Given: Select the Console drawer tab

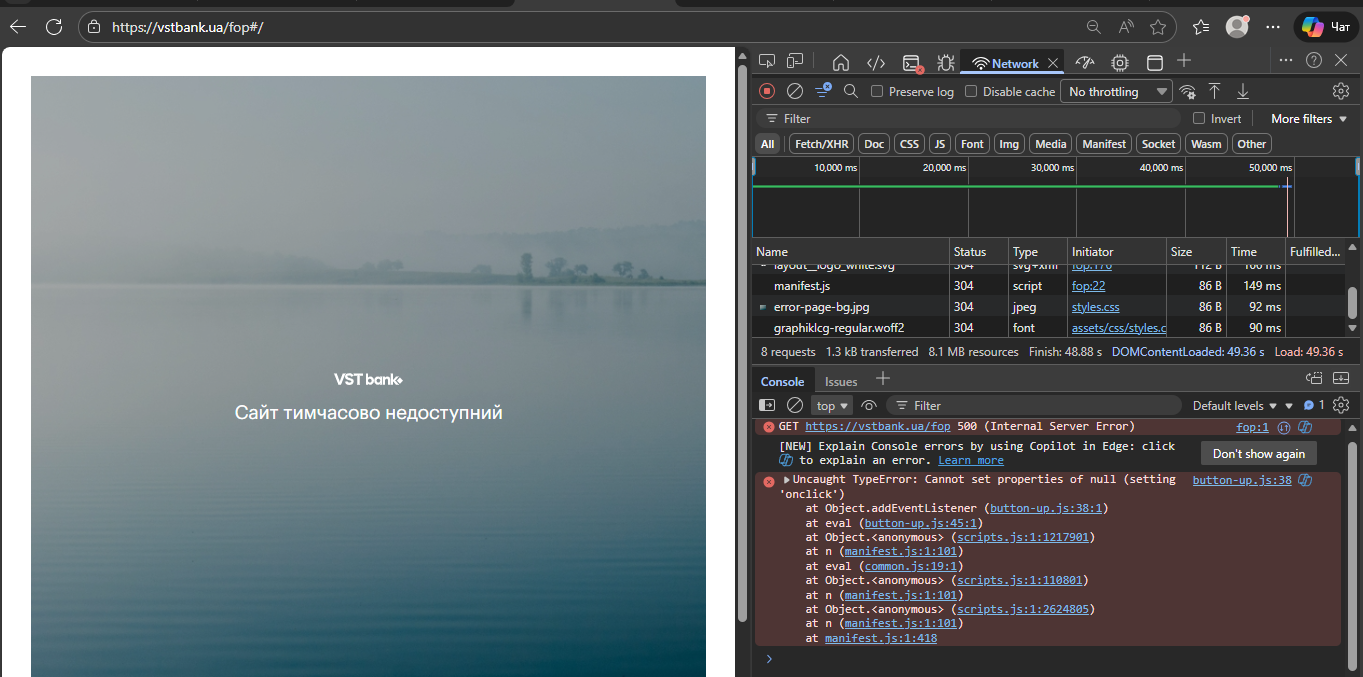Looking at the screenshot, I should coord(782,381).
